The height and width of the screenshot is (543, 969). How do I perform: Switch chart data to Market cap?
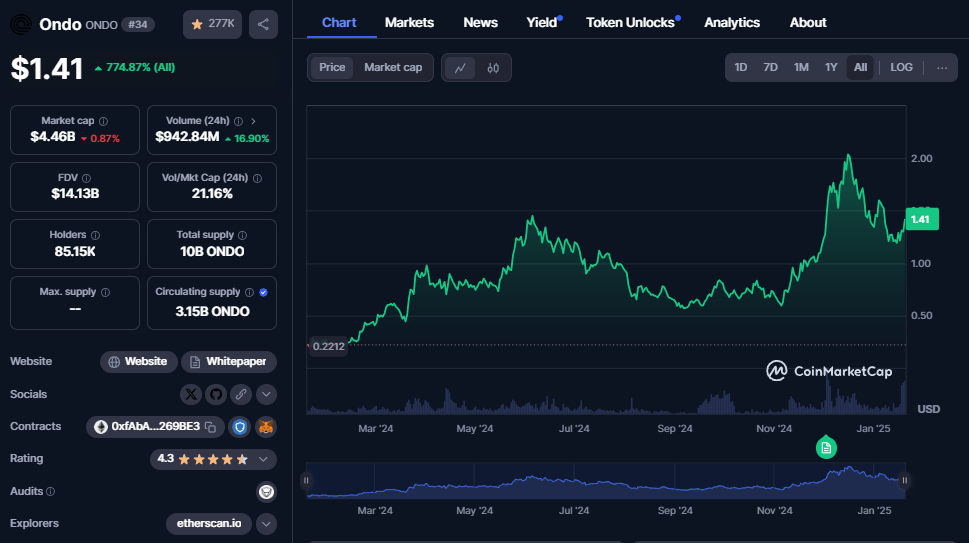coord(392,68)
